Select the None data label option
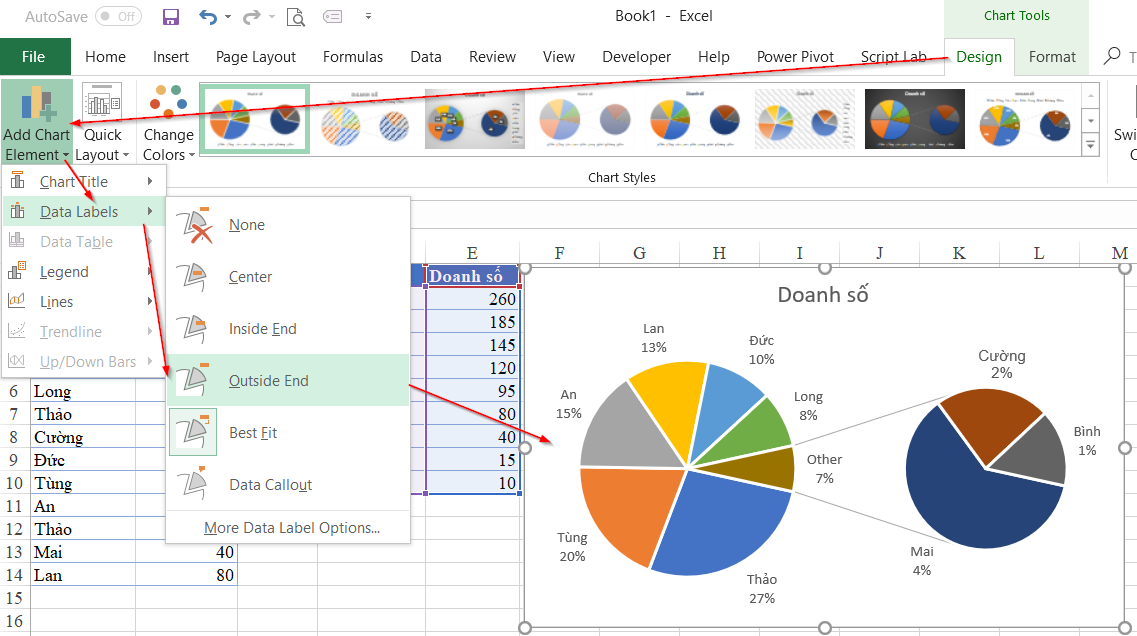Viewport: 1137px width, 636px height. pos(247,225)
